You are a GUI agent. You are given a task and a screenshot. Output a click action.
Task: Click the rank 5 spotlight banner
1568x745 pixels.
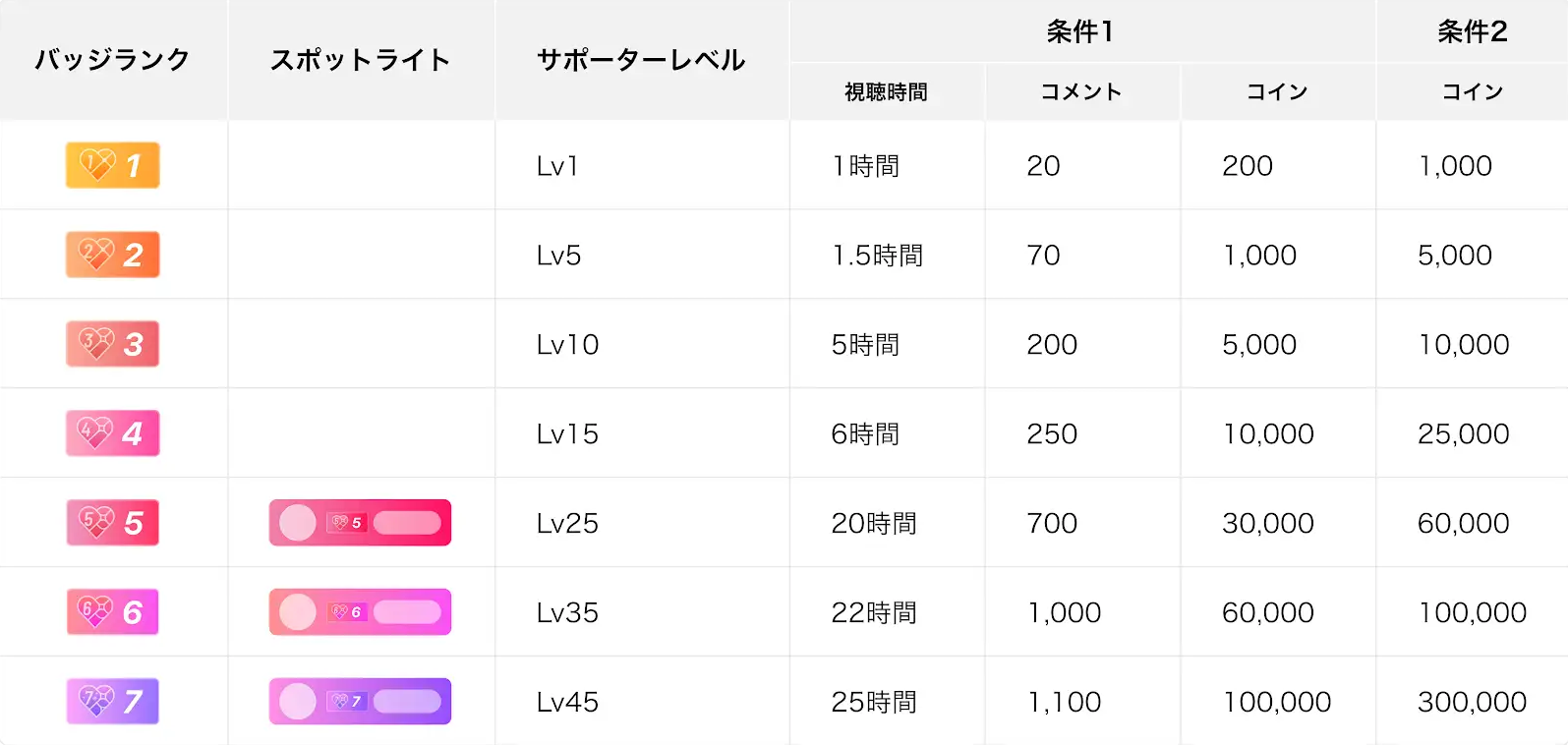pyautogui.click(x=360, y=523)
